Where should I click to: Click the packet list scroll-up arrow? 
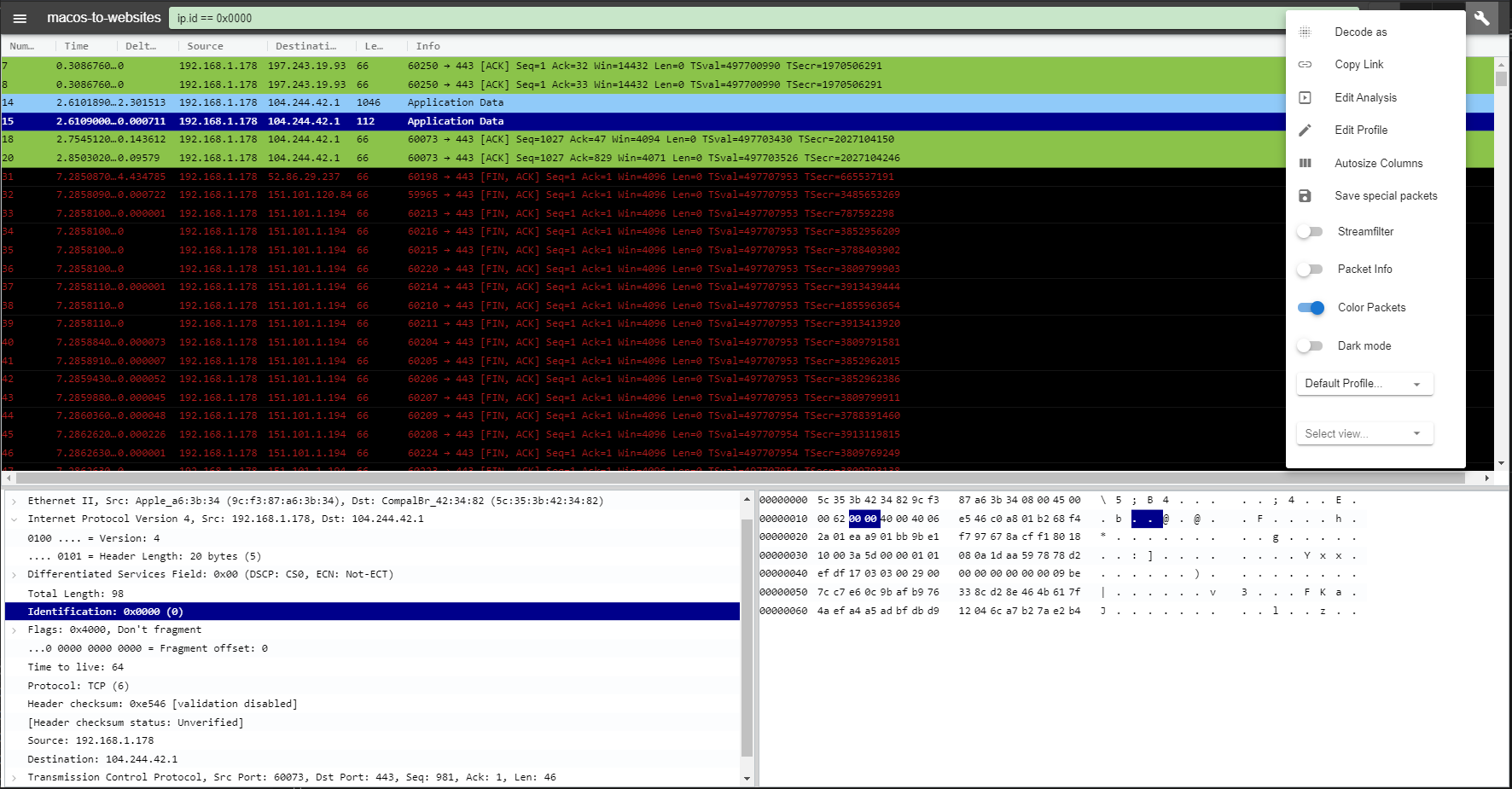point(1501,64)
